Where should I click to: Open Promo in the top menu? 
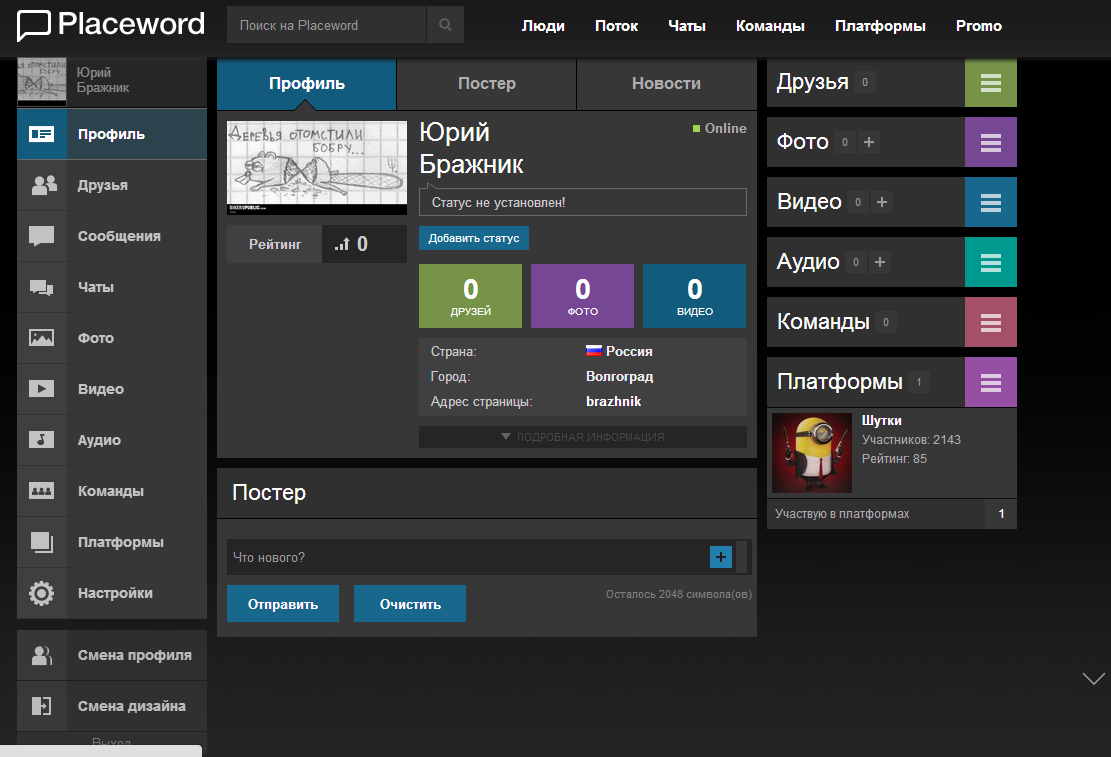point(979,26)
